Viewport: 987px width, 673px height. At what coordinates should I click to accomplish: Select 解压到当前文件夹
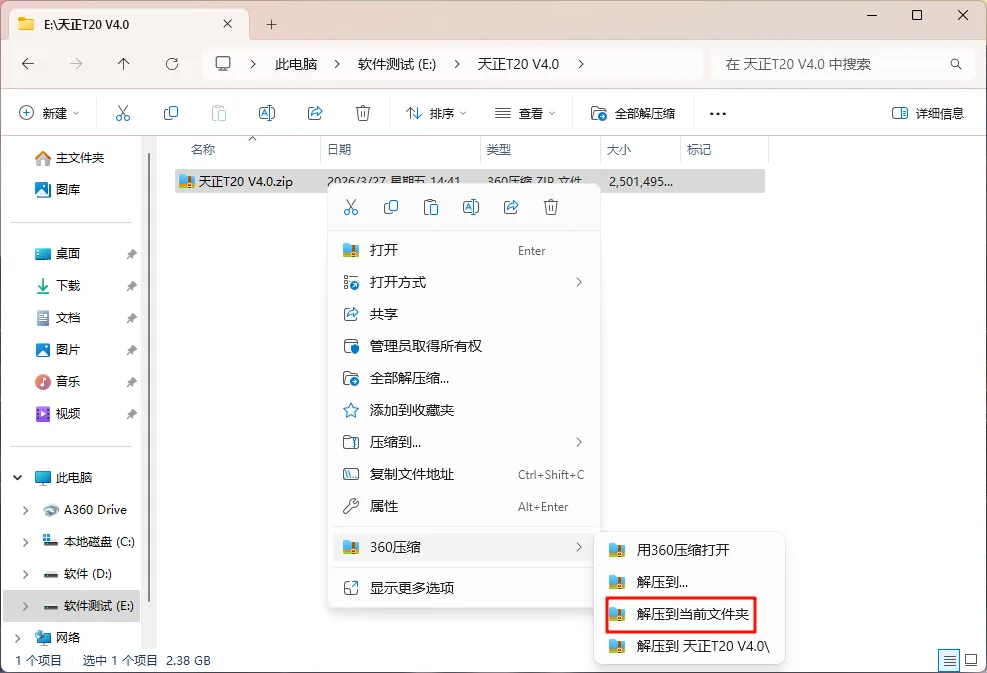(689, 614)
